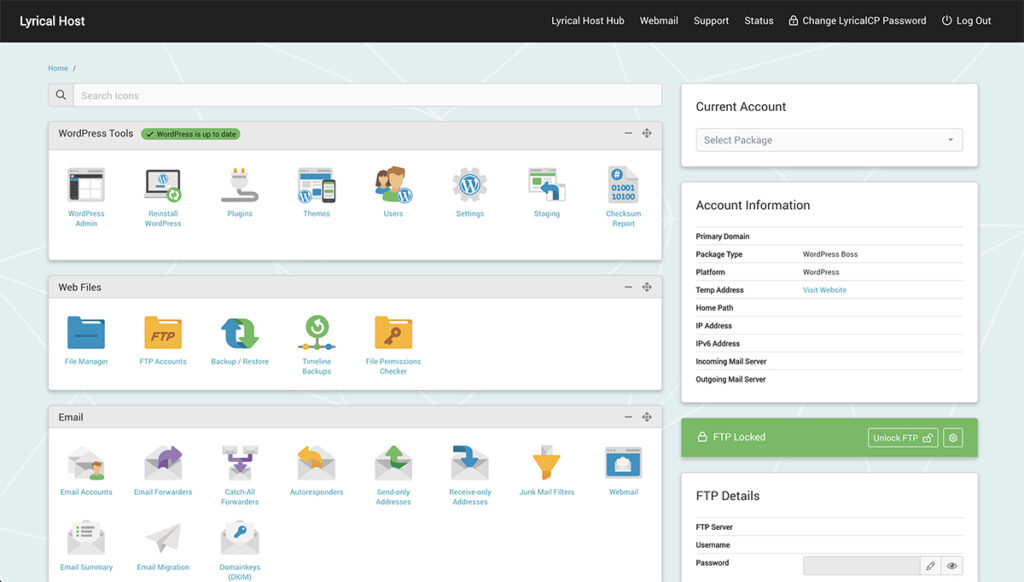Viewport: 1024px width, 582px height.
Task: Click the Unlock FTP button
Action: click(x=903, y=438)
